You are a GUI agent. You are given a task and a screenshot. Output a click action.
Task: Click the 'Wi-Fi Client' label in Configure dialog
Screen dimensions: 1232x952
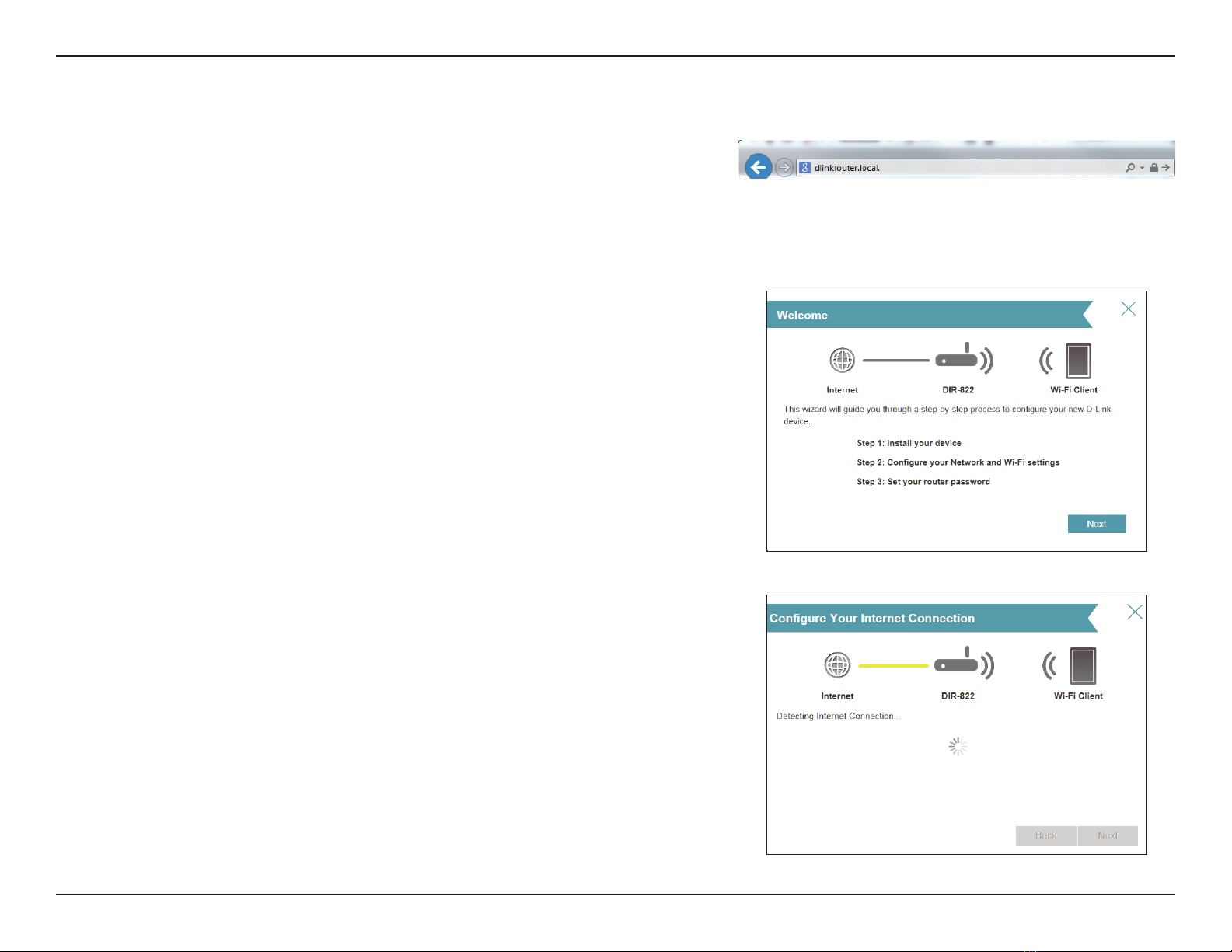1078,696
